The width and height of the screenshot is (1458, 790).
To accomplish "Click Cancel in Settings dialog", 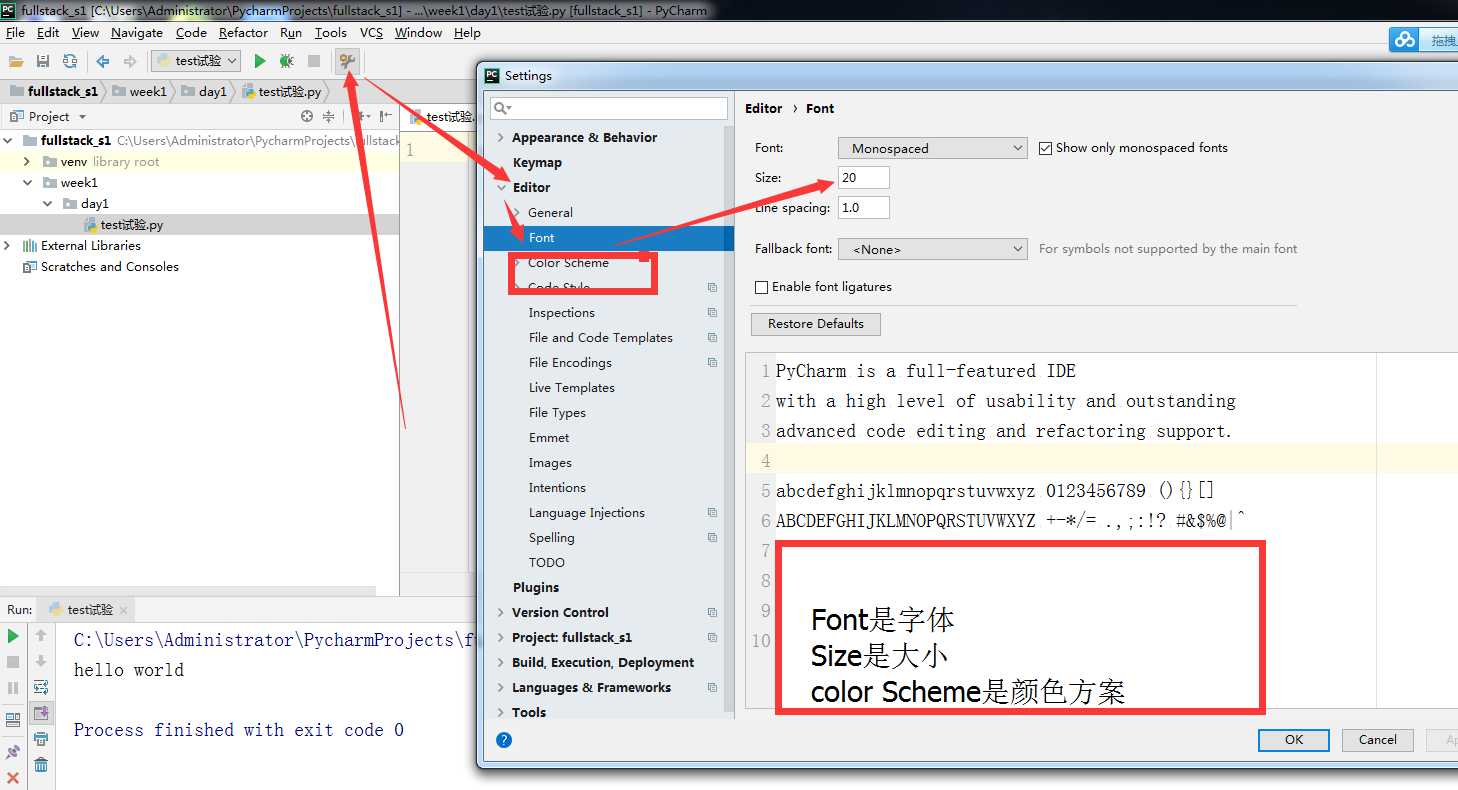I will (1377, 740).
